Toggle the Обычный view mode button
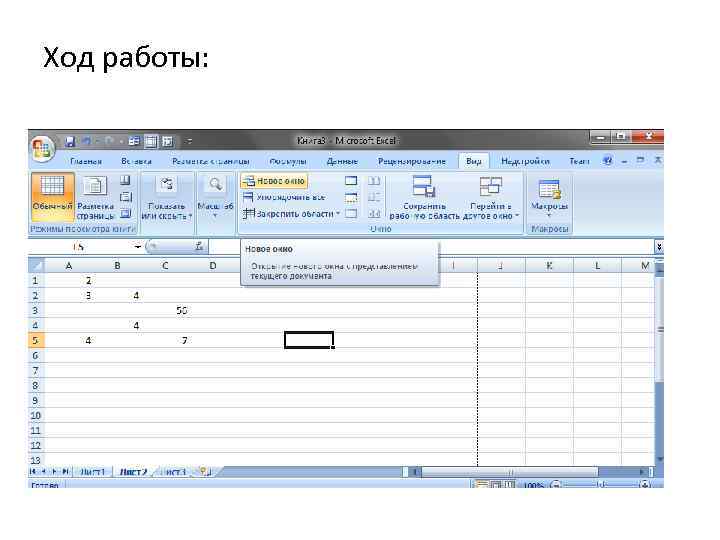Screen dimensions: 720x540 pos(52,197)
